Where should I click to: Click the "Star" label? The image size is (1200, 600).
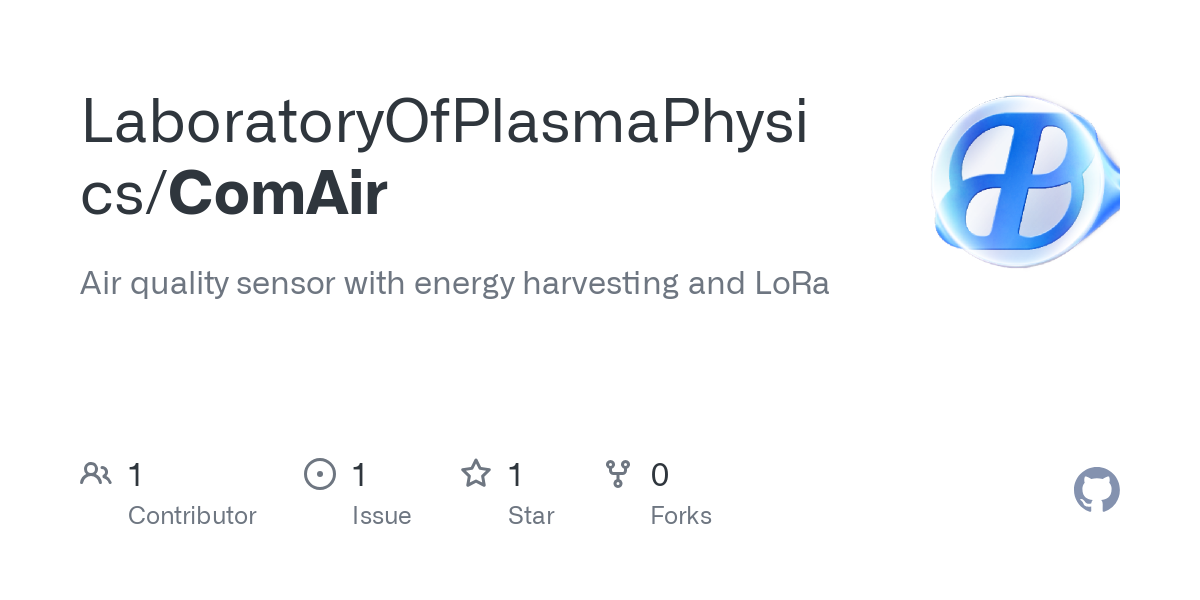[x=531, y=516]
